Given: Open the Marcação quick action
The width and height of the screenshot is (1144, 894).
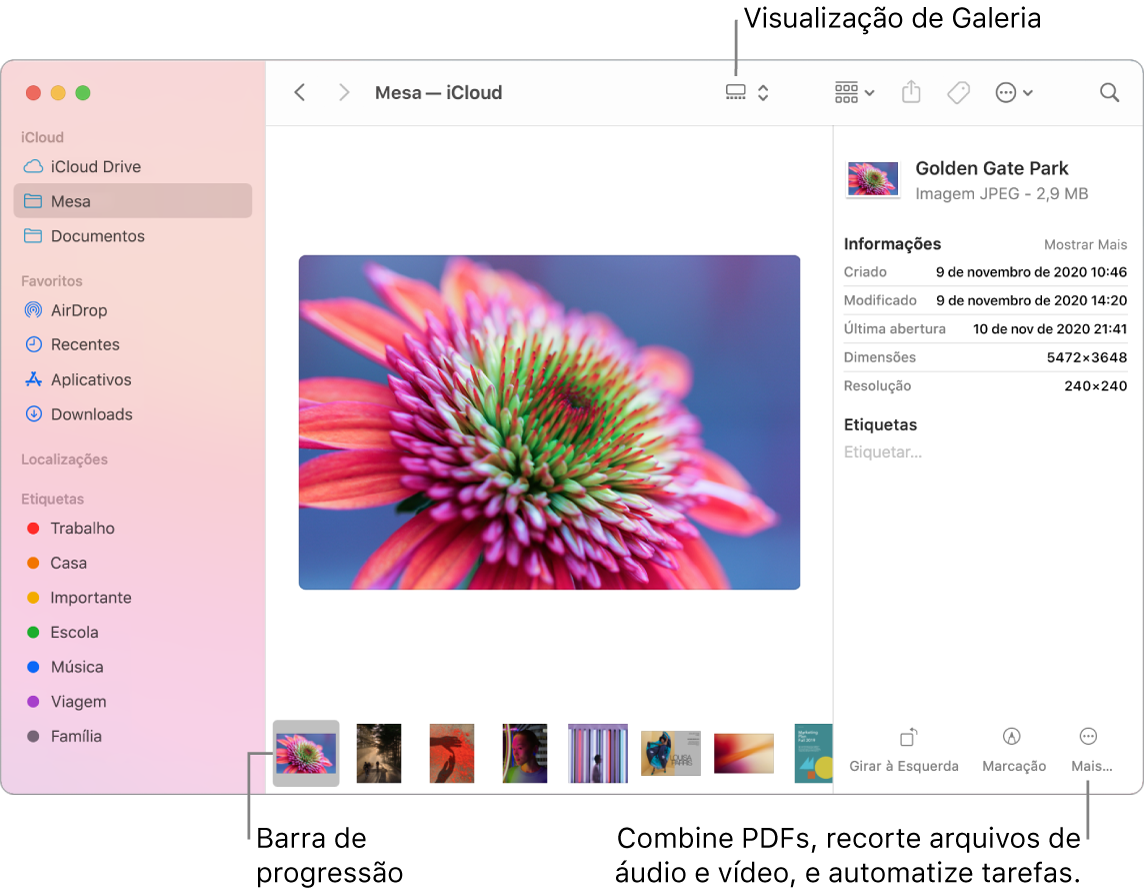Looking at the screenshot, I should tap(1013, 750).
